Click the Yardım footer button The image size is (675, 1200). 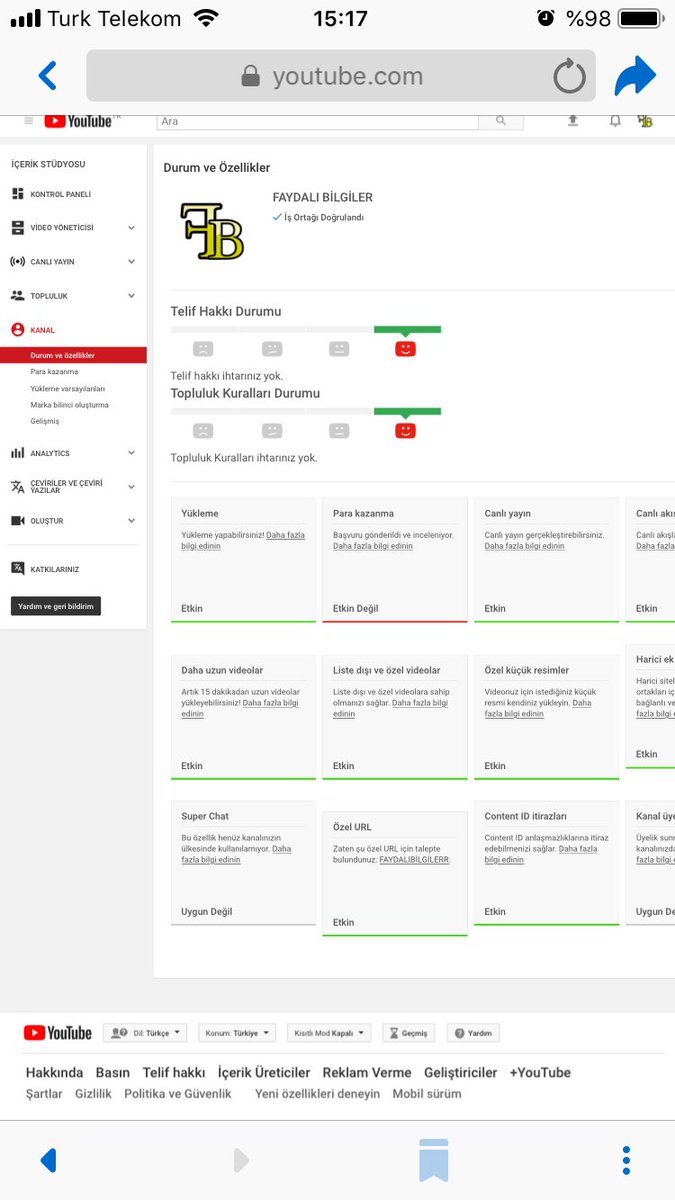[472, 1033]
